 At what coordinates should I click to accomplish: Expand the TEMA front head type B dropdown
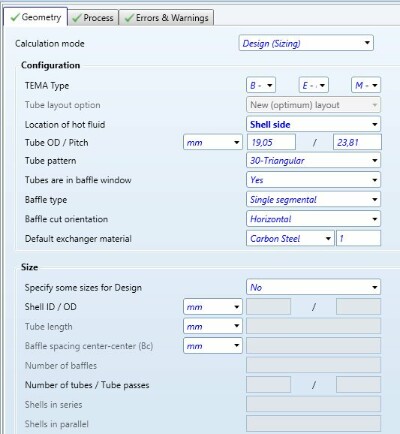261,86
